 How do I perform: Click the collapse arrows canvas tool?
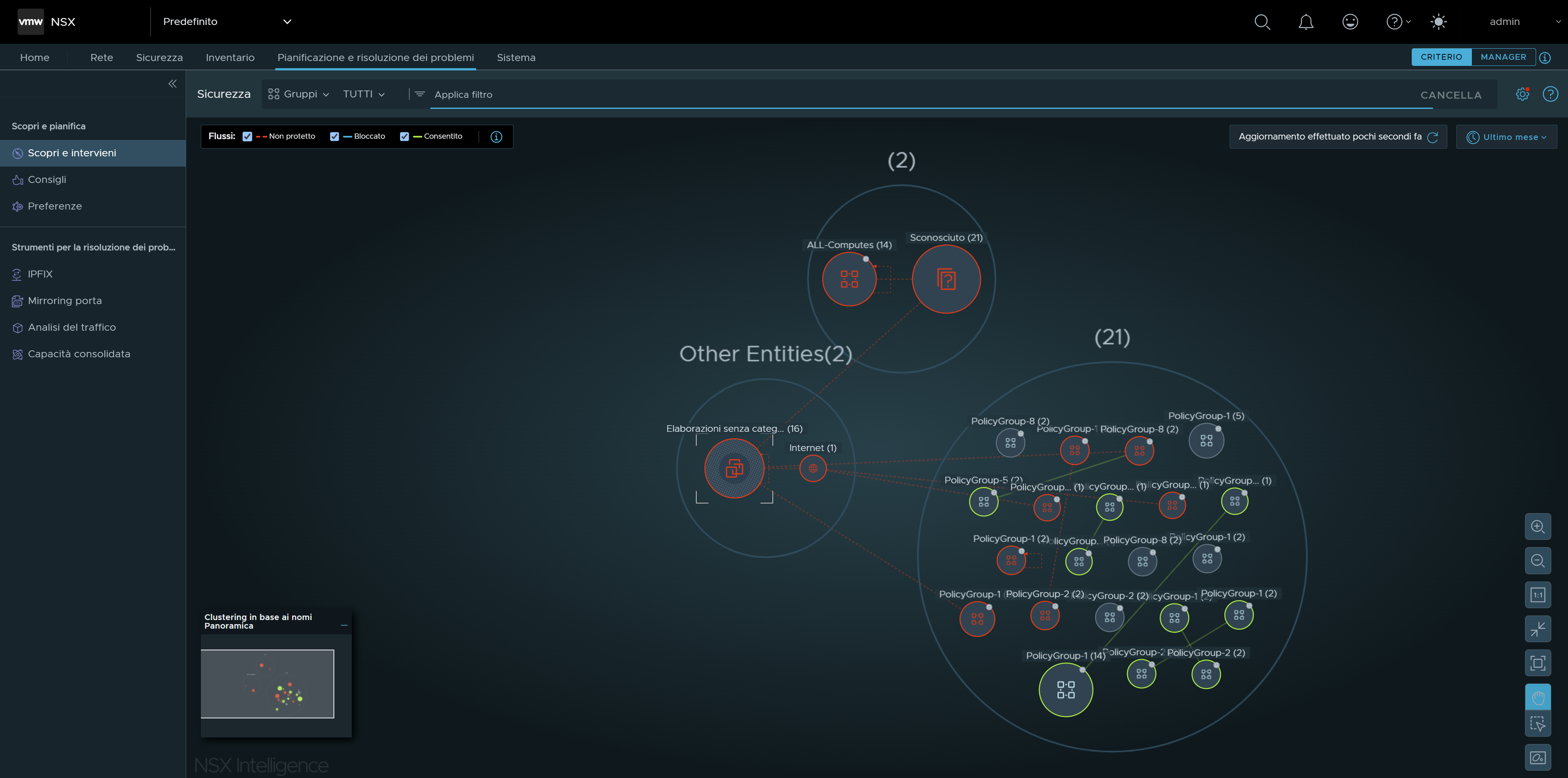click(1538, 629)
